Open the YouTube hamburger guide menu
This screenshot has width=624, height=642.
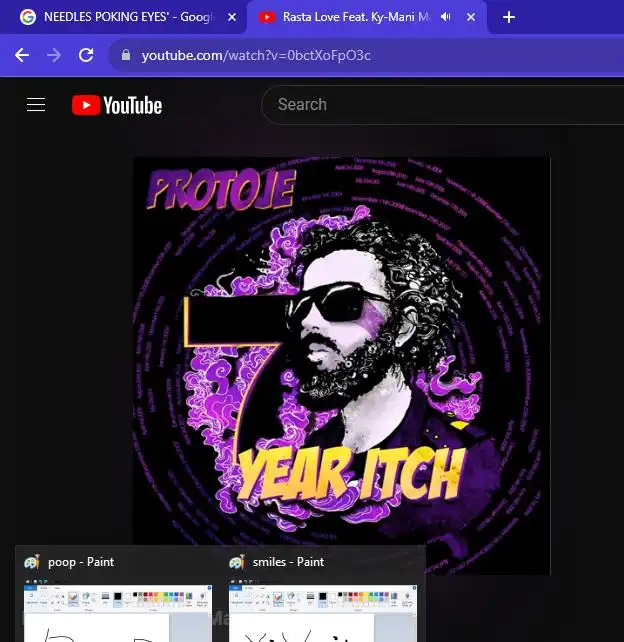coord(36,105)
